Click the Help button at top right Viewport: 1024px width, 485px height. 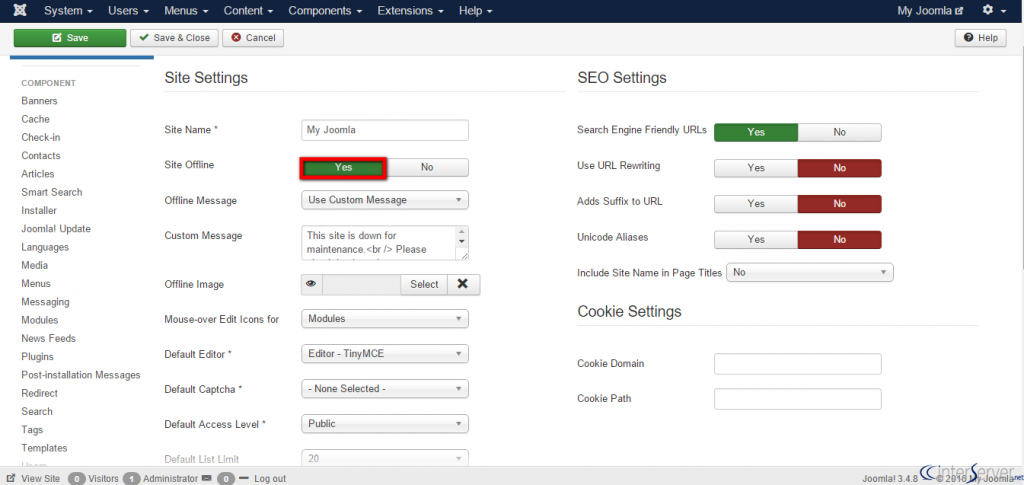(981, 38)
